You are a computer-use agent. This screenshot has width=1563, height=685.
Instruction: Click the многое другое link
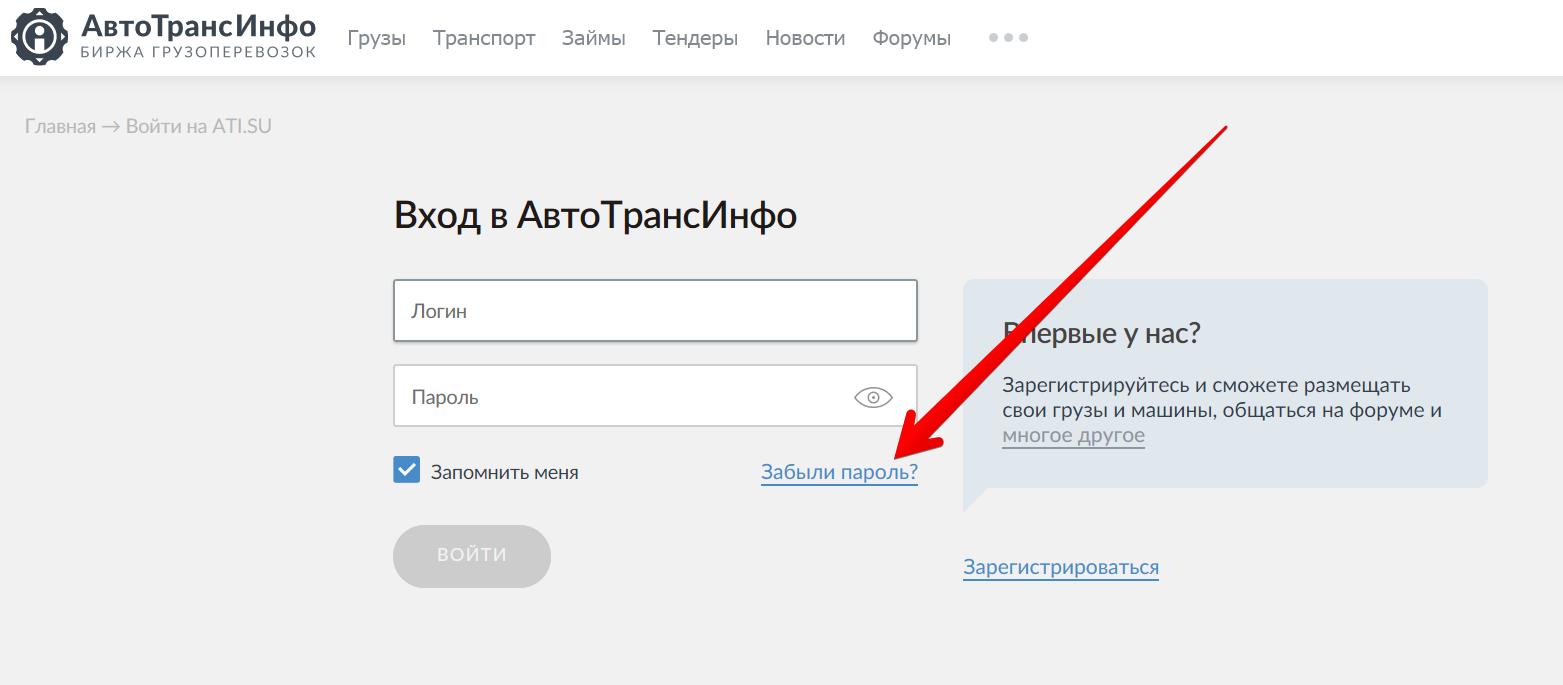tap(1073, 436)
